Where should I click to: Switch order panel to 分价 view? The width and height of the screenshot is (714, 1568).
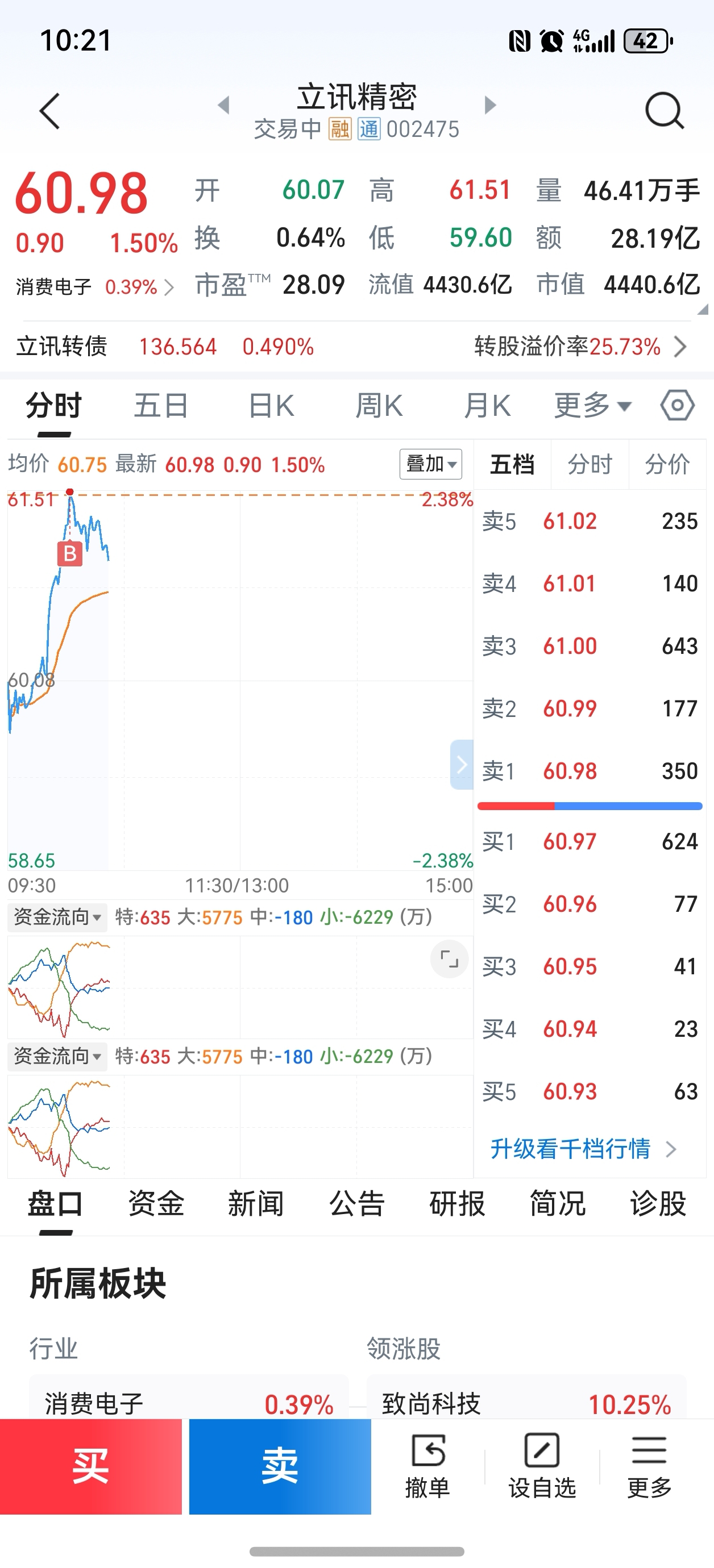tap(667, 465)
